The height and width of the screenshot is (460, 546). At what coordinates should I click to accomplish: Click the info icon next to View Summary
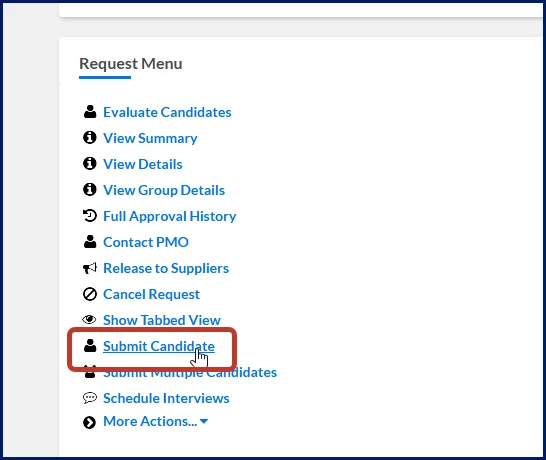click(89, 138)
